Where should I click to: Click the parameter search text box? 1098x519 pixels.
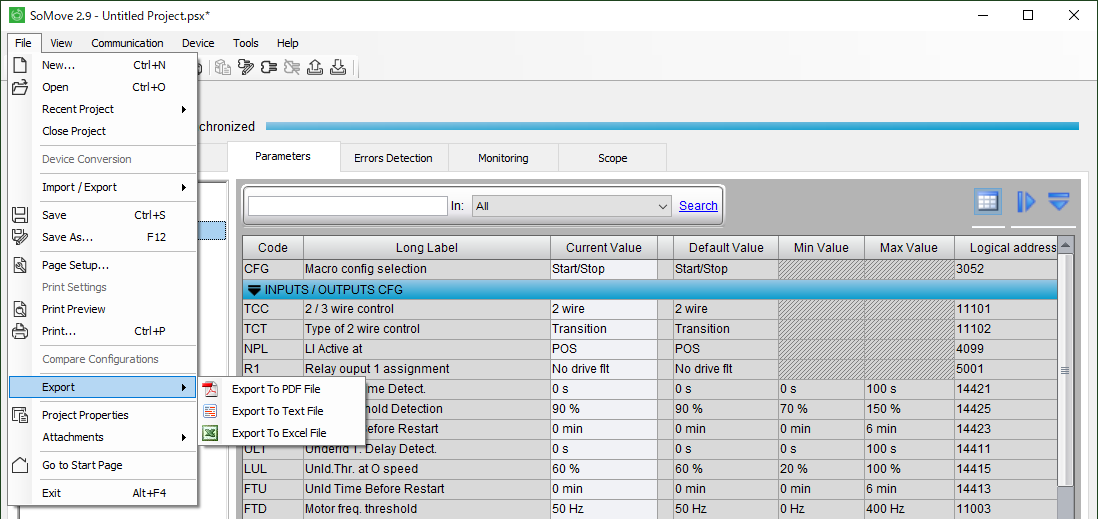click(x=347, y=206)
